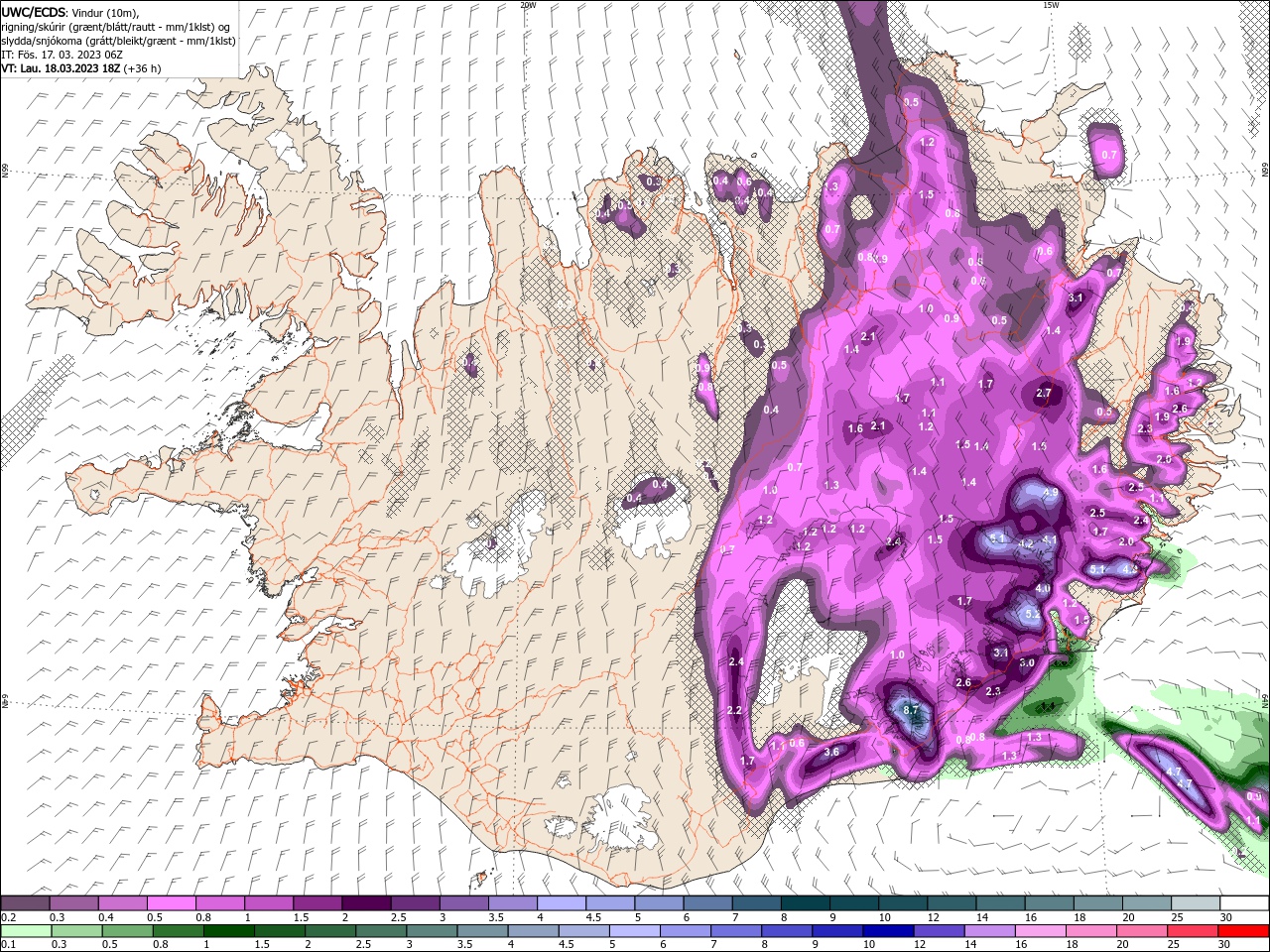
Task: Click the light gray swatch starting at upper 25
Action: (x=1195, y=903)
